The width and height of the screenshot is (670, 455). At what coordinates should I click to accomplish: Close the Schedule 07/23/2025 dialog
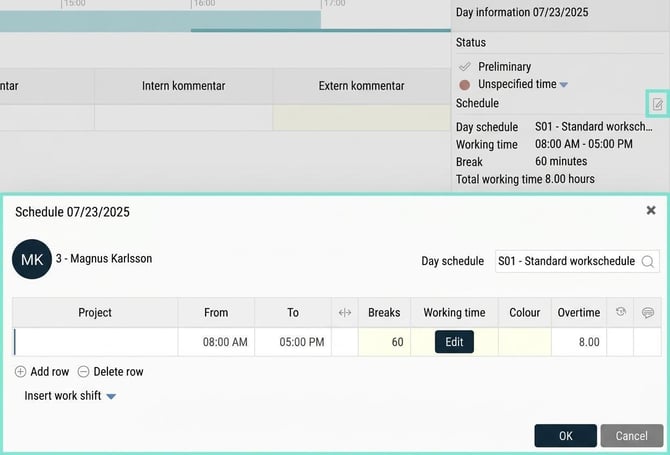pos(651,210)
